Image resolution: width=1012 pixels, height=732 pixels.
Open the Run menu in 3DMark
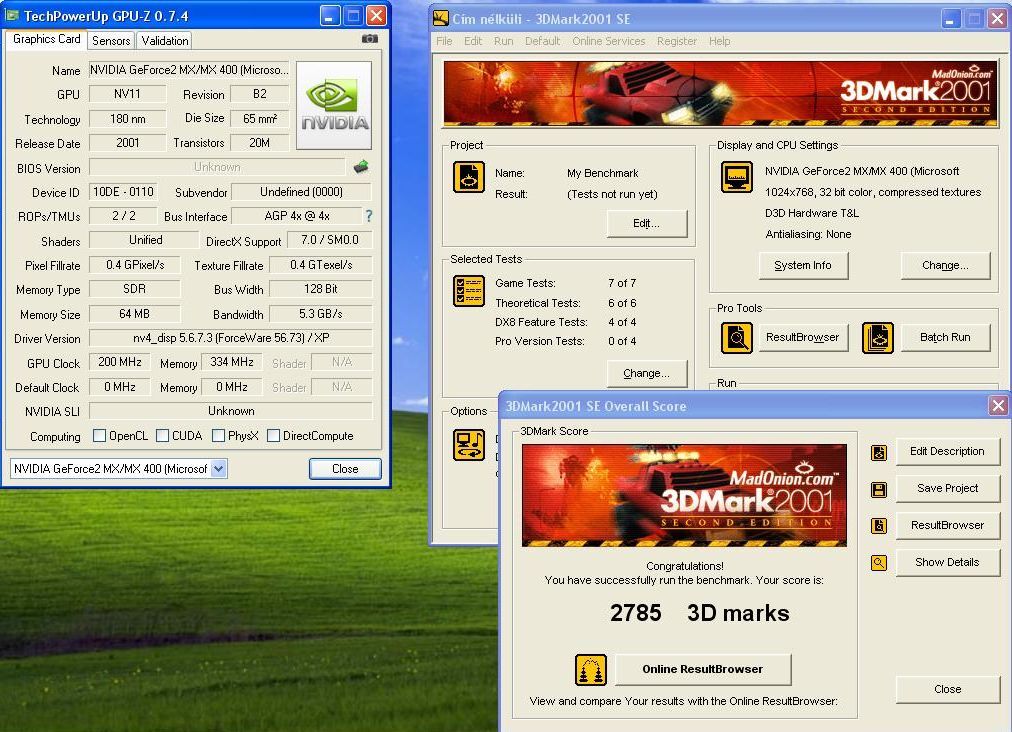(503, 41)
